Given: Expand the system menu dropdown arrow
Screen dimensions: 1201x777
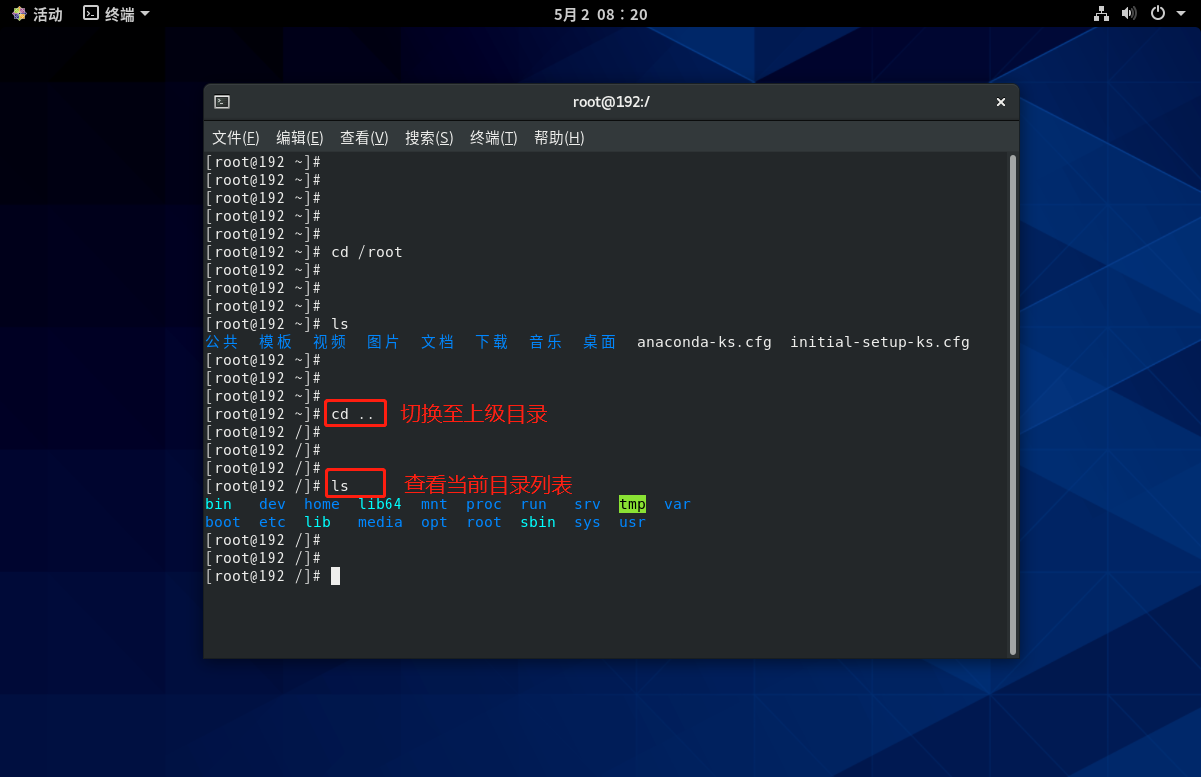Looking at the screenshot, I should 1181,14.
